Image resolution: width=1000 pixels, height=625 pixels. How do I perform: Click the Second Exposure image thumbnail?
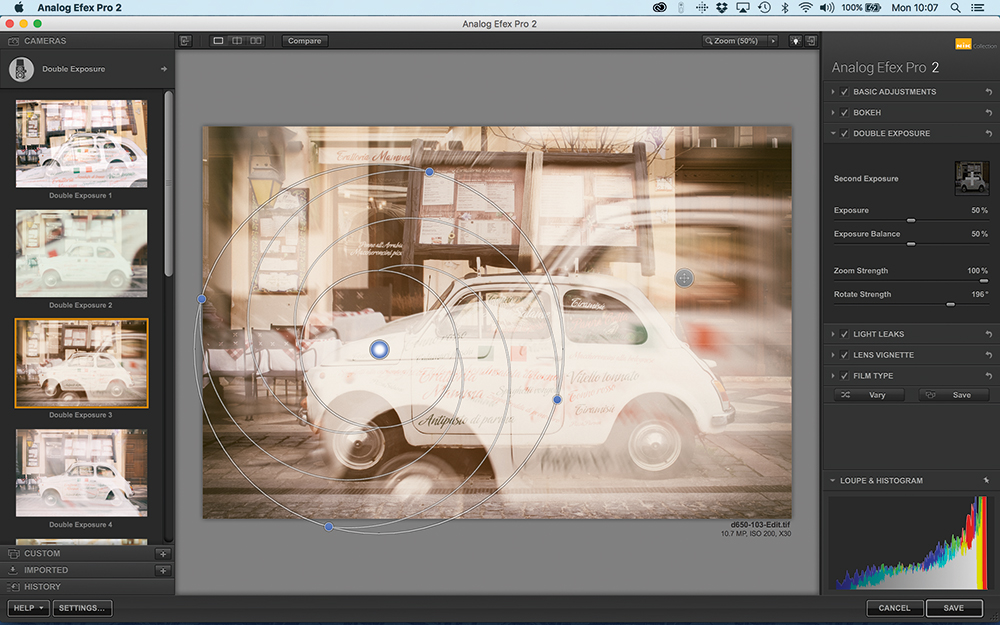pyautogui.click(x=971, y=178)
